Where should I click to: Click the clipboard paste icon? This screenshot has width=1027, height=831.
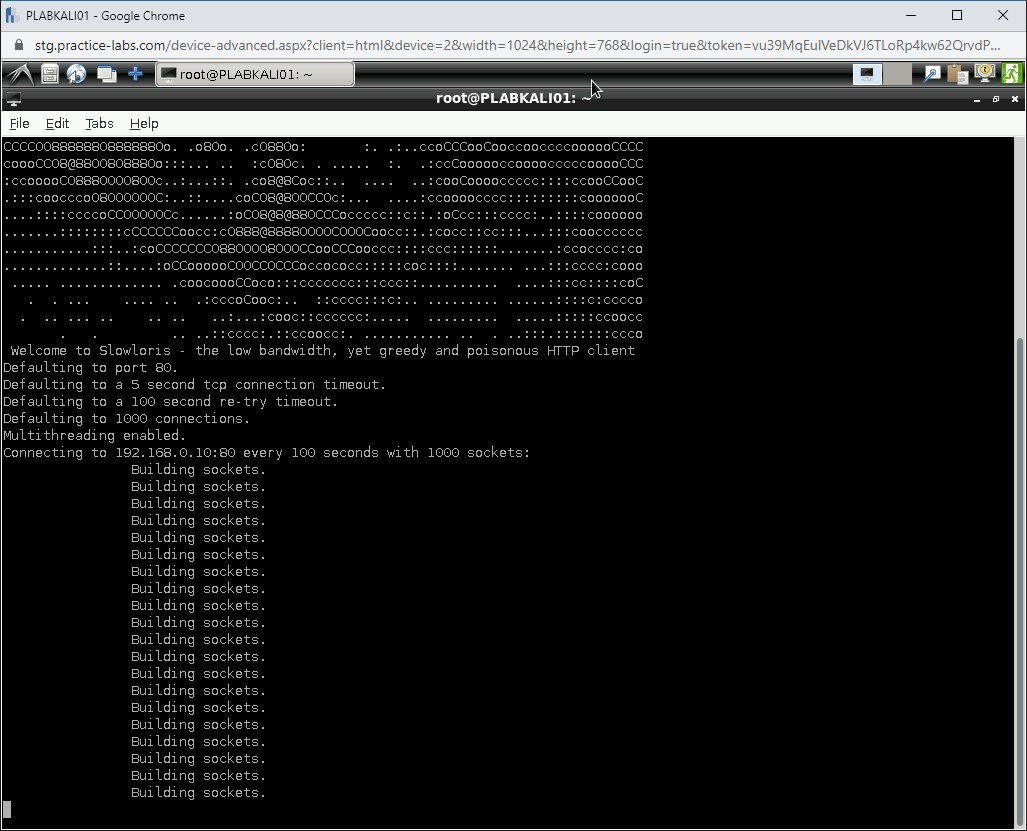[x=958, y=73]
